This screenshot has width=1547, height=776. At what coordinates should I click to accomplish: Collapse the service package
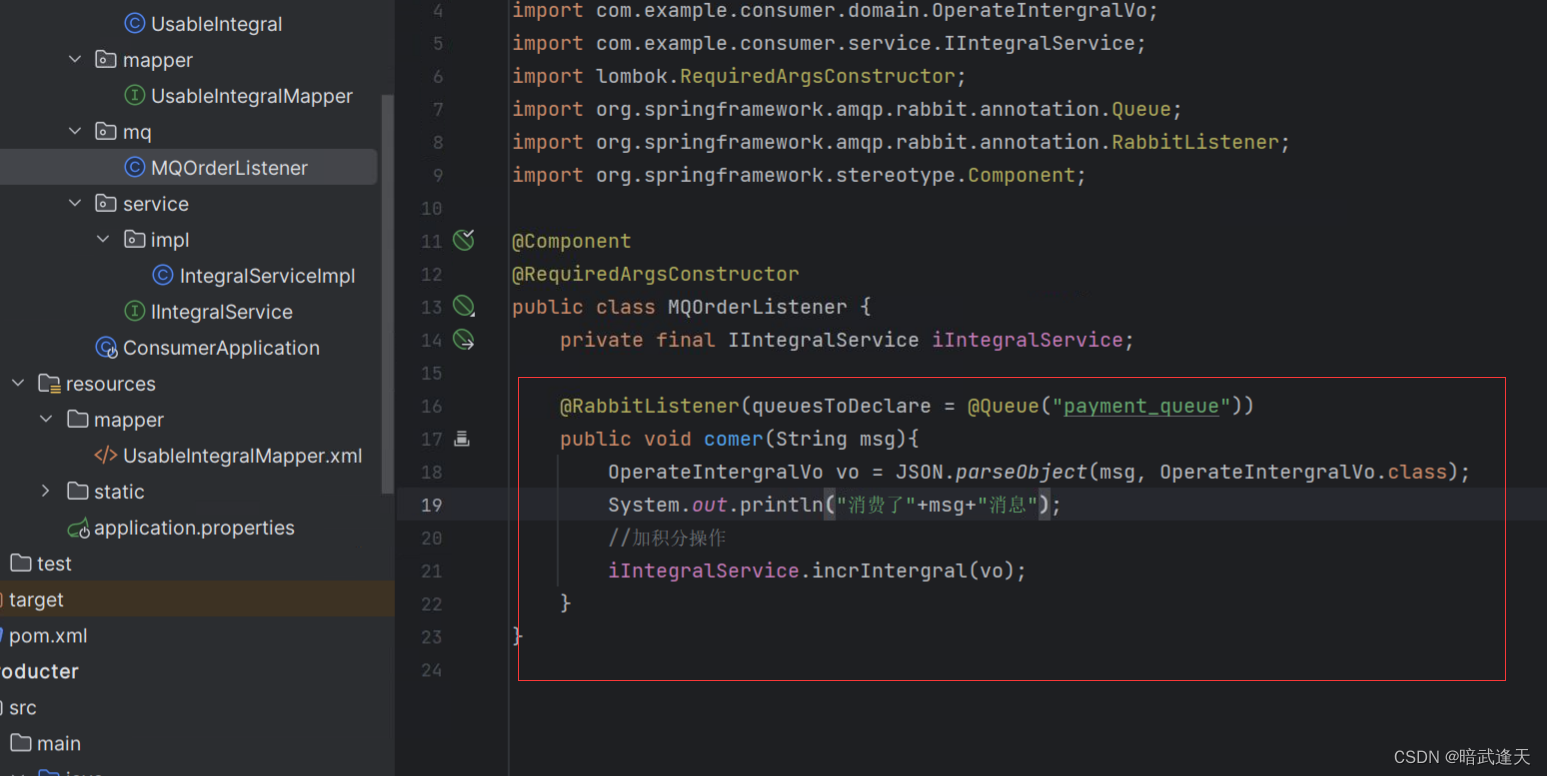(75, 204)
